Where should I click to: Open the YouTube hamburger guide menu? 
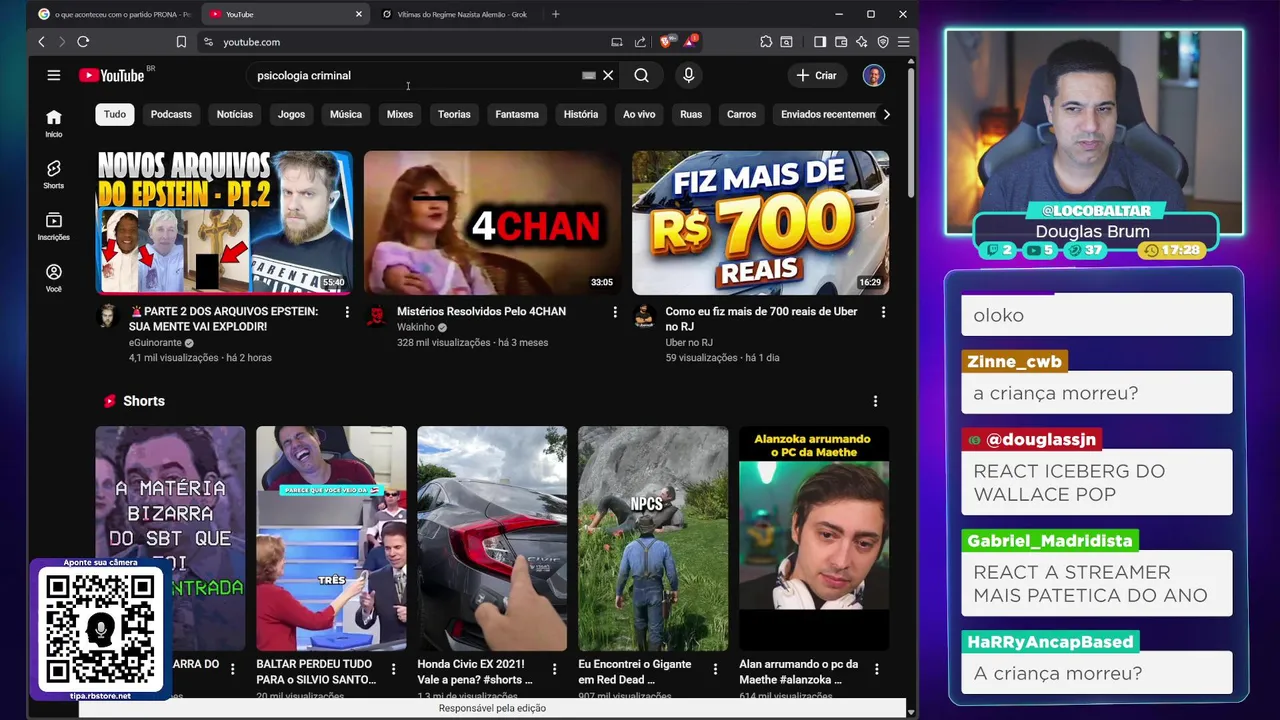(54, 75)
